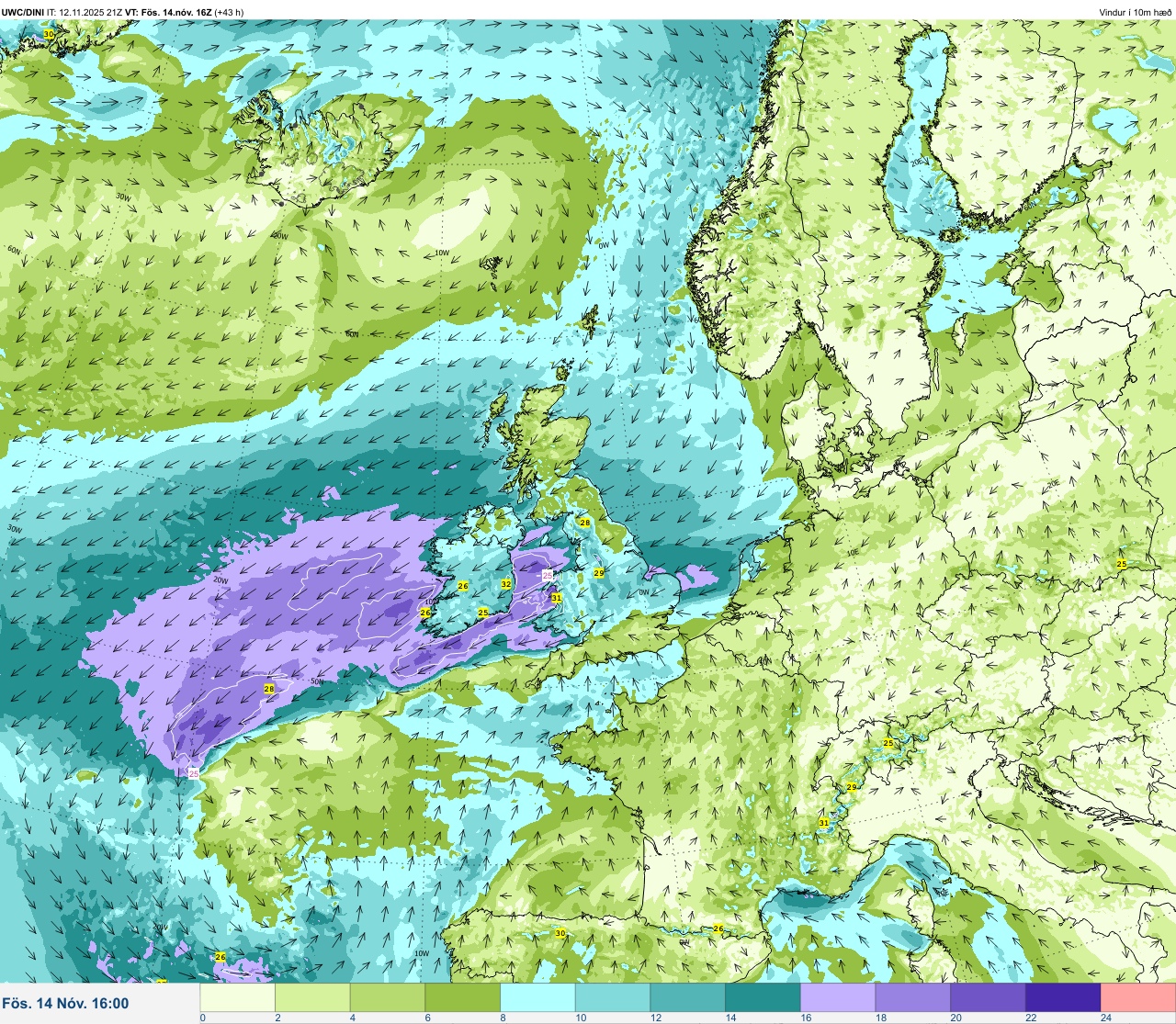The width and height of the screenshot is (1176, 1024).
Task: Click the '(+43 h)' forecast offset text
Action: [x=229, y=12]
